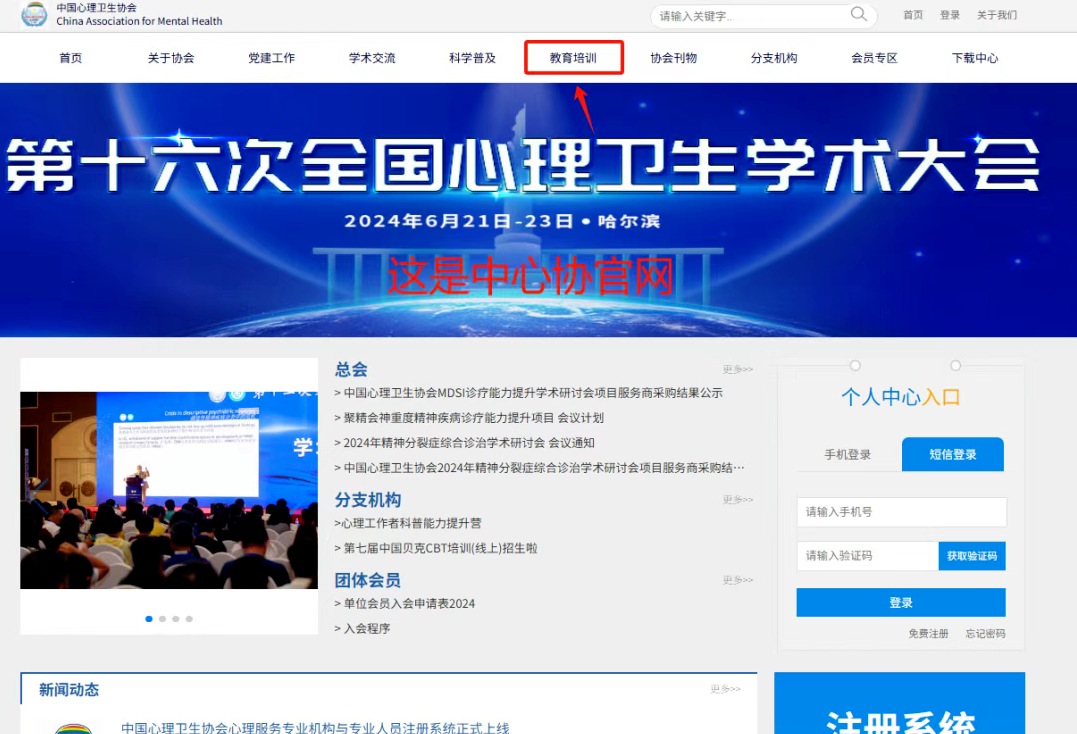Viewport: 1077px width, 734px height.
Task: Focus the 请输入手机号 phone field
Action: [900, 512]
